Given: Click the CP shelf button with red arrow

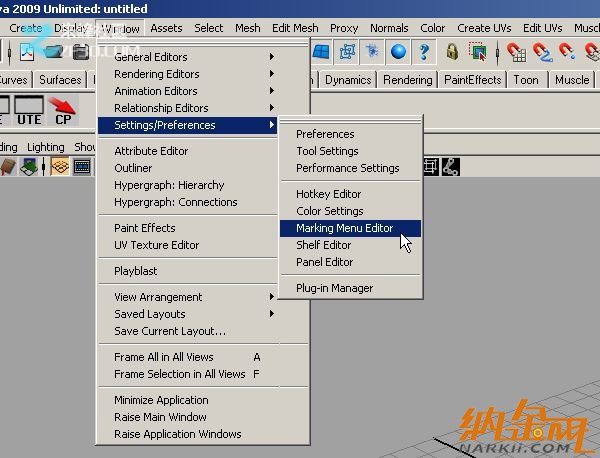Looking at the screenshot, I should pyautogui.click(x=64, y=110).
